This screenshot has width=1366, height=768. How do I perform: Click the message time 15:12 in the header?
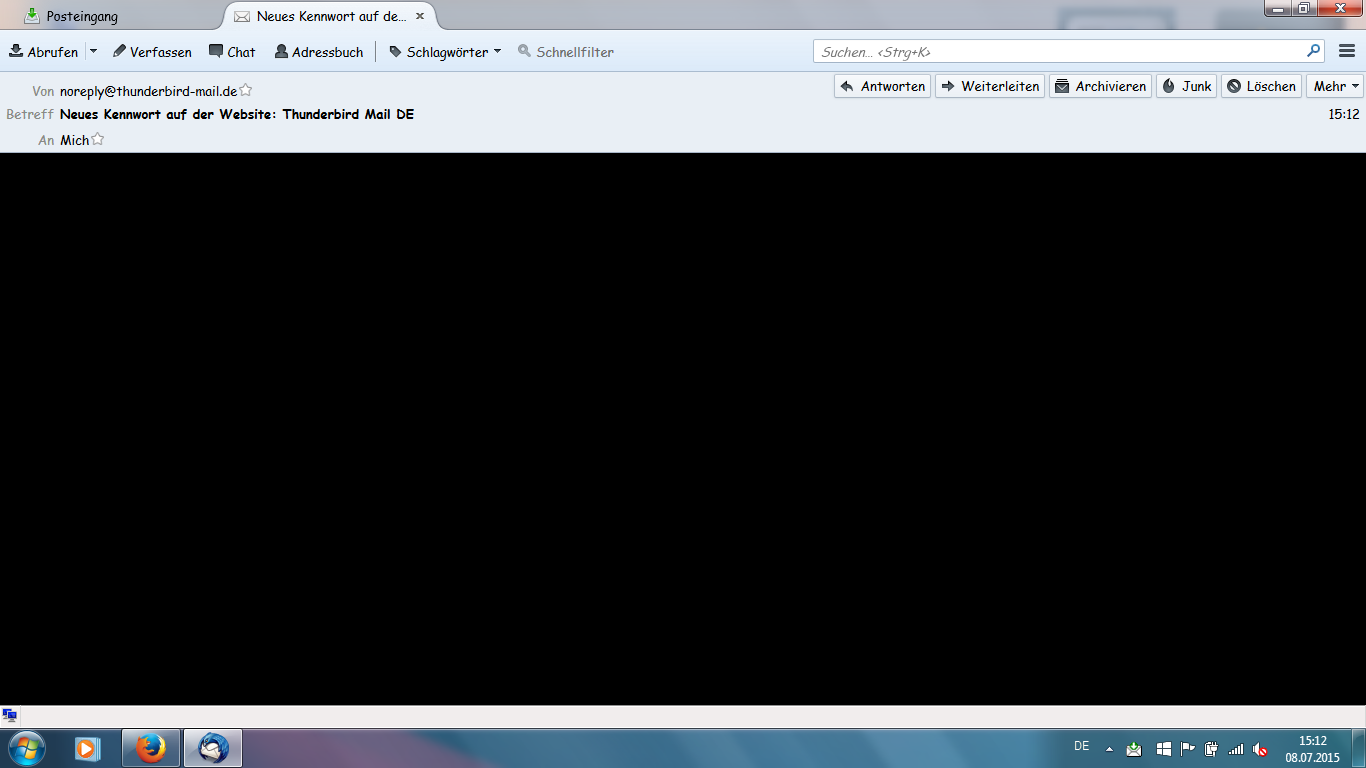click(x=1344, y=114)
